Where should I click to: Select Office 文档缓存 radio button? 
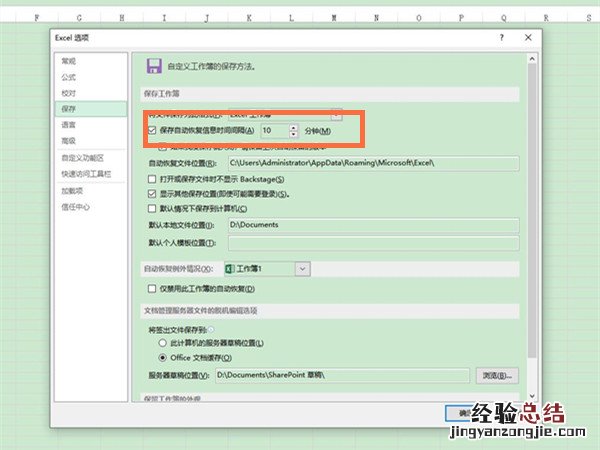163,357
